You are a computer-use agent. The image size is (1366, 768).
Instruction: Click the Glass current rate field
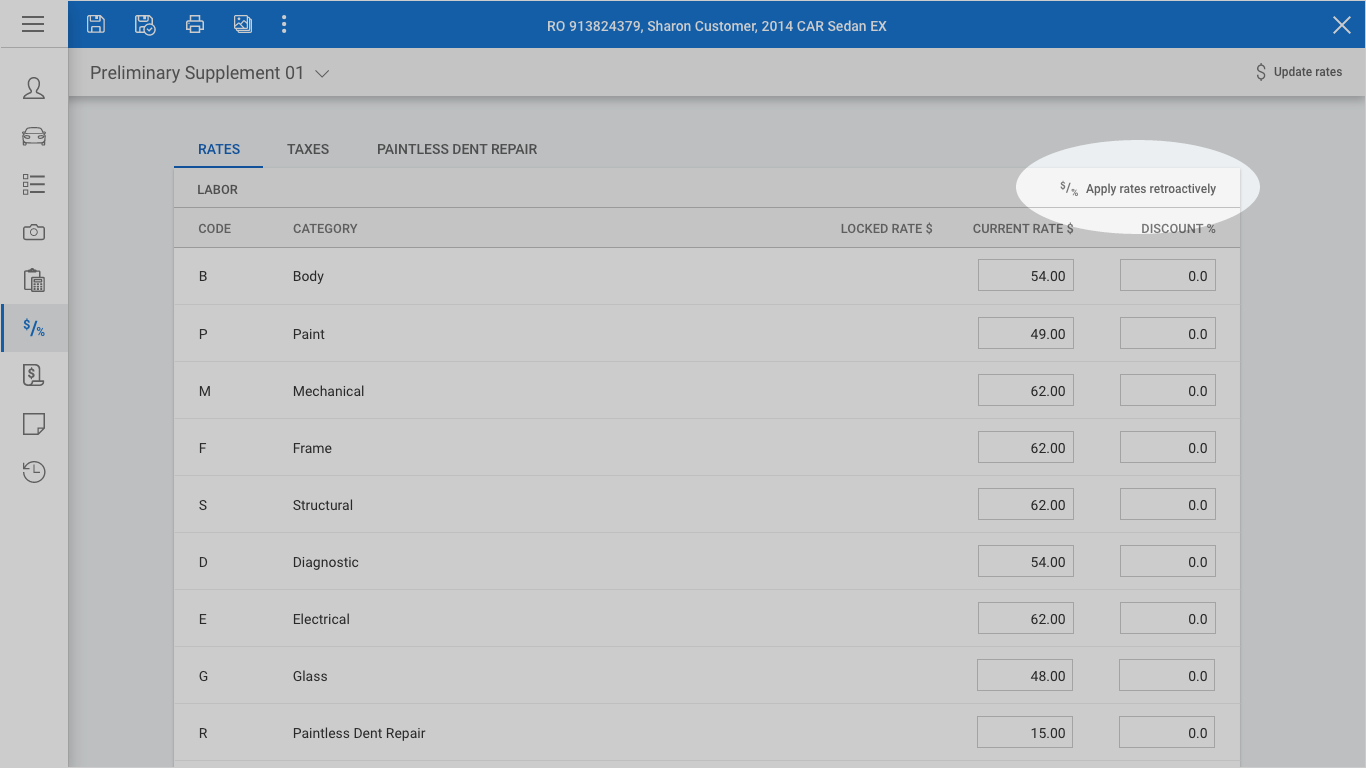point(1026,675)
